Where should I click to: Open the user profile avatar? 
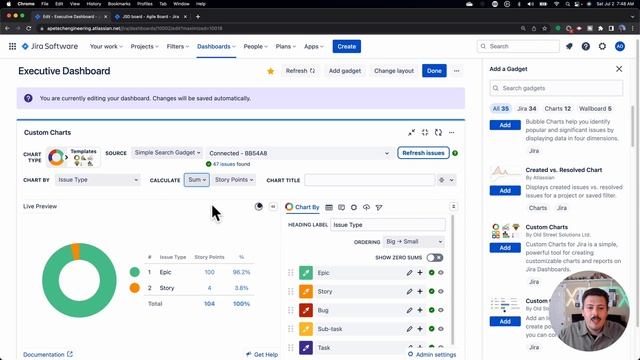pos(620,47)
